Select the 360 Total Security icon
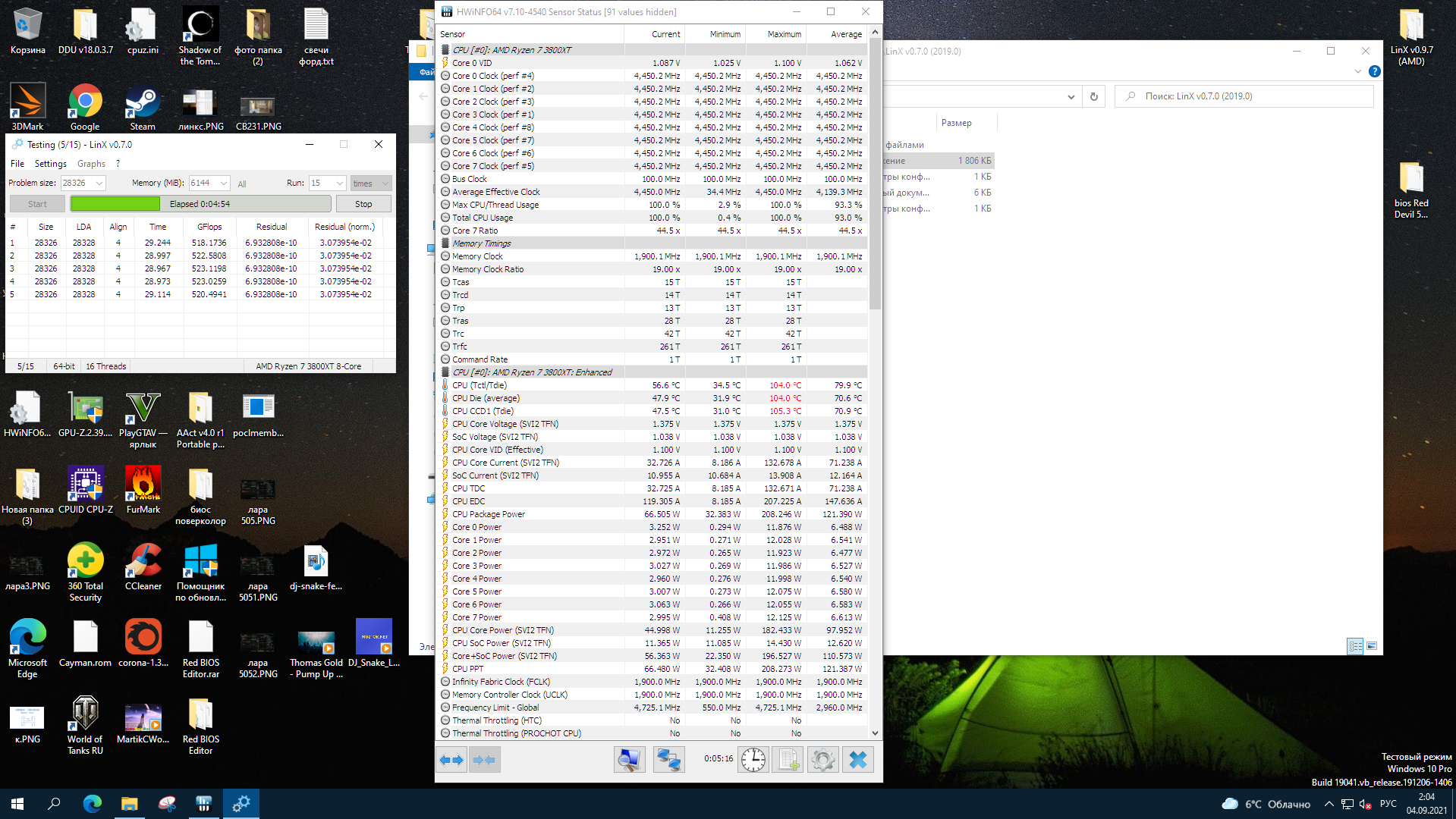Viewport: 1456px width, 819px height. tap(85, 573)
